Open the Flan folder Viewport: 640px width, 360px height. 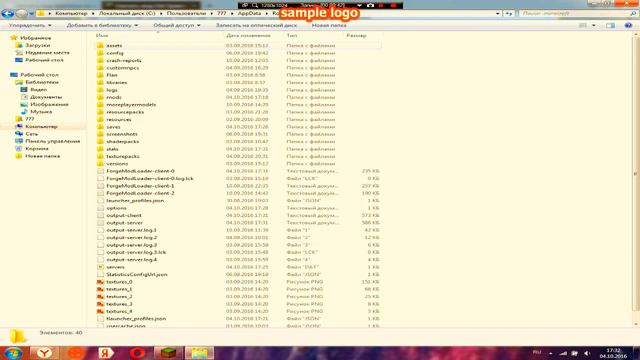tap(112, 75)
